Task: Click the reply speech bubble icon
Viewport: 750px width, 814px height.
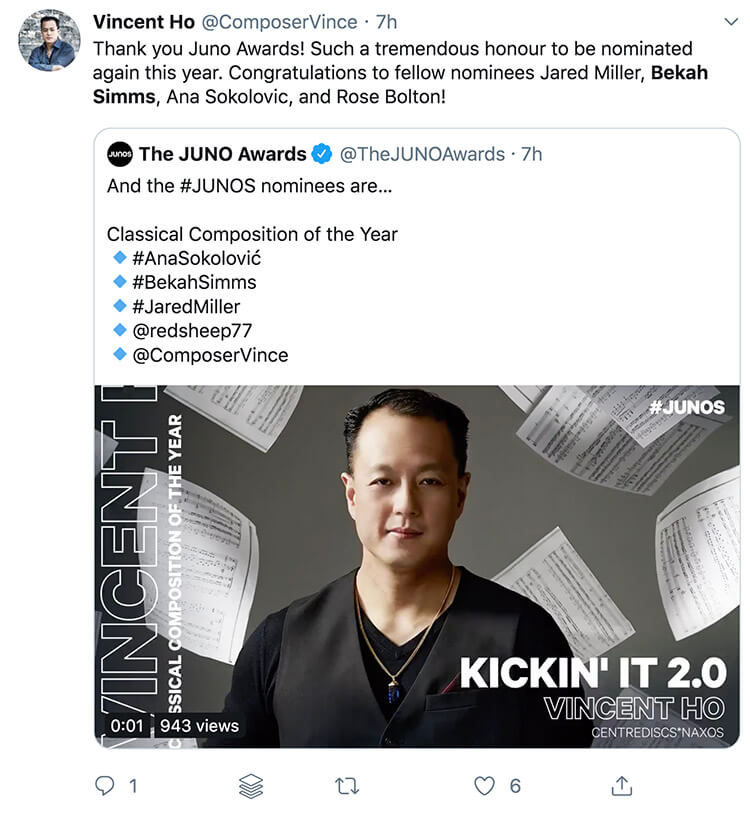Action: click(105, 786)
